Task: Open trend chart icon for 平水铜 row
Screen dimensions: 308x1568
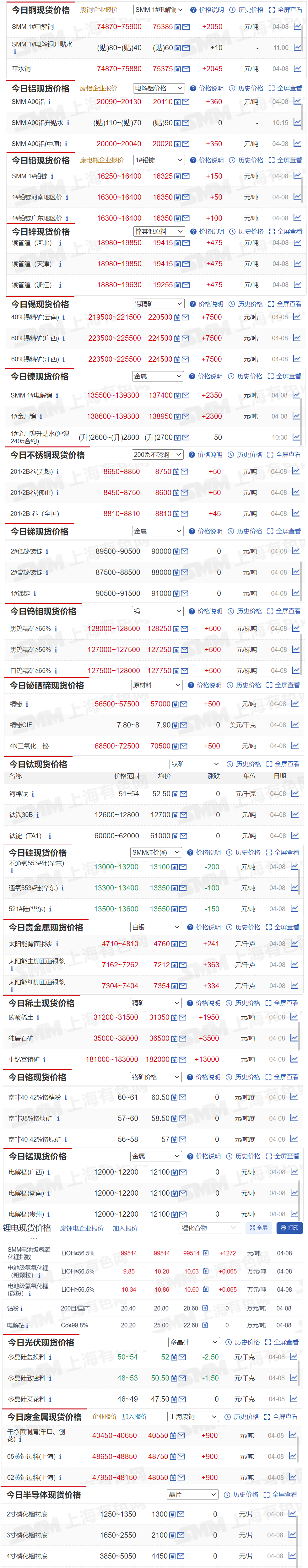Action: (297, 69)
